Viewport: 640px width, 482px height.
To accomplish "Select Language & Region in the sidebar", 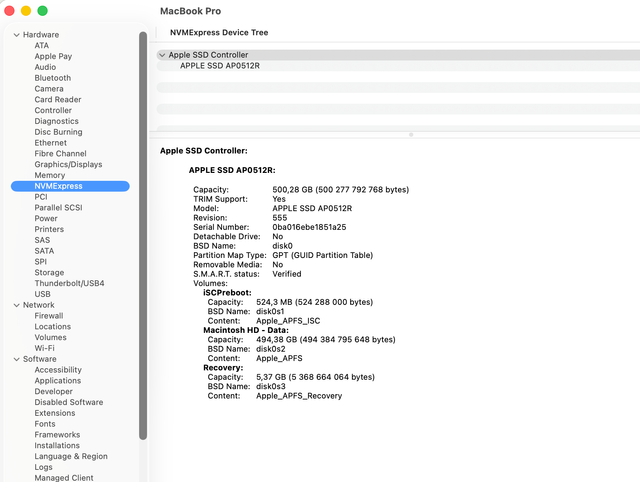I will 71,456.
